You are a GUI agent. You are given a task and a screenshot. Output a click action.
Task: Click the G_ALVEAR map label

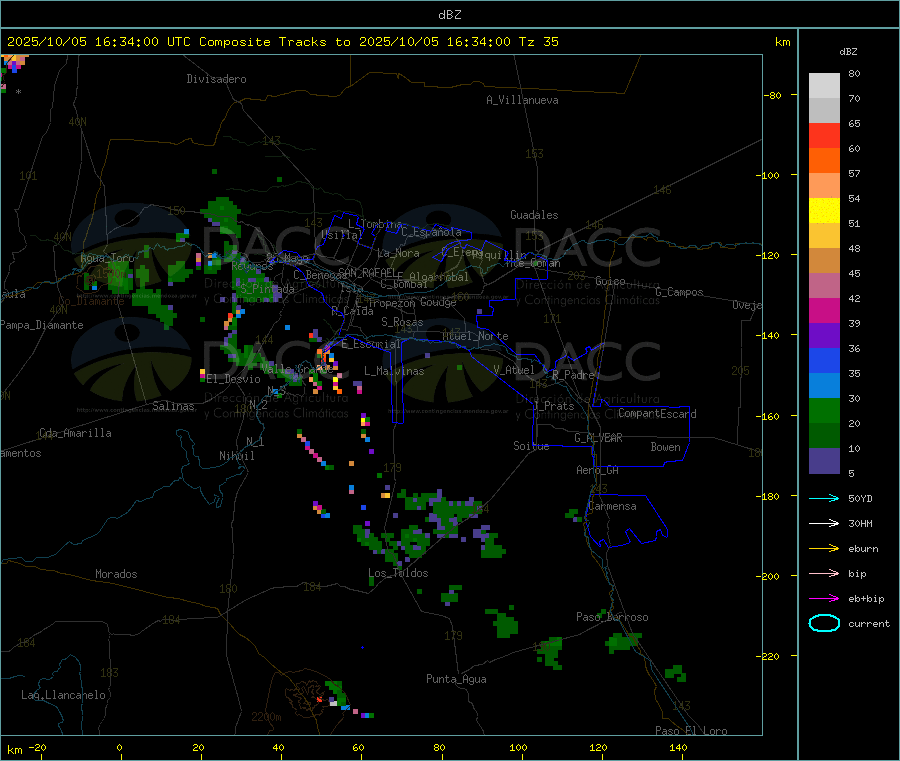[x=598, y=438]
